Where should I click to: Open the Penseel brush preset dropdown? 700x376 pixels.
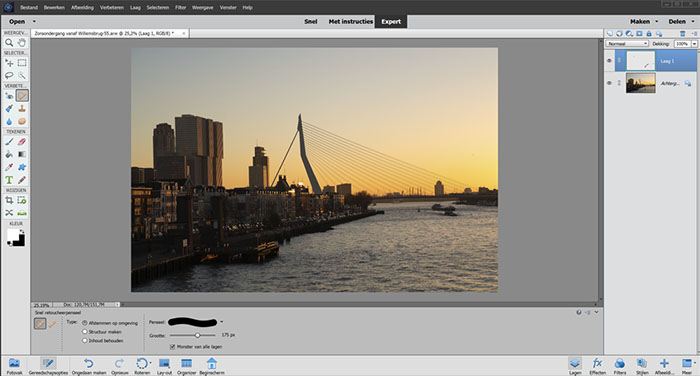coord(222,322)
